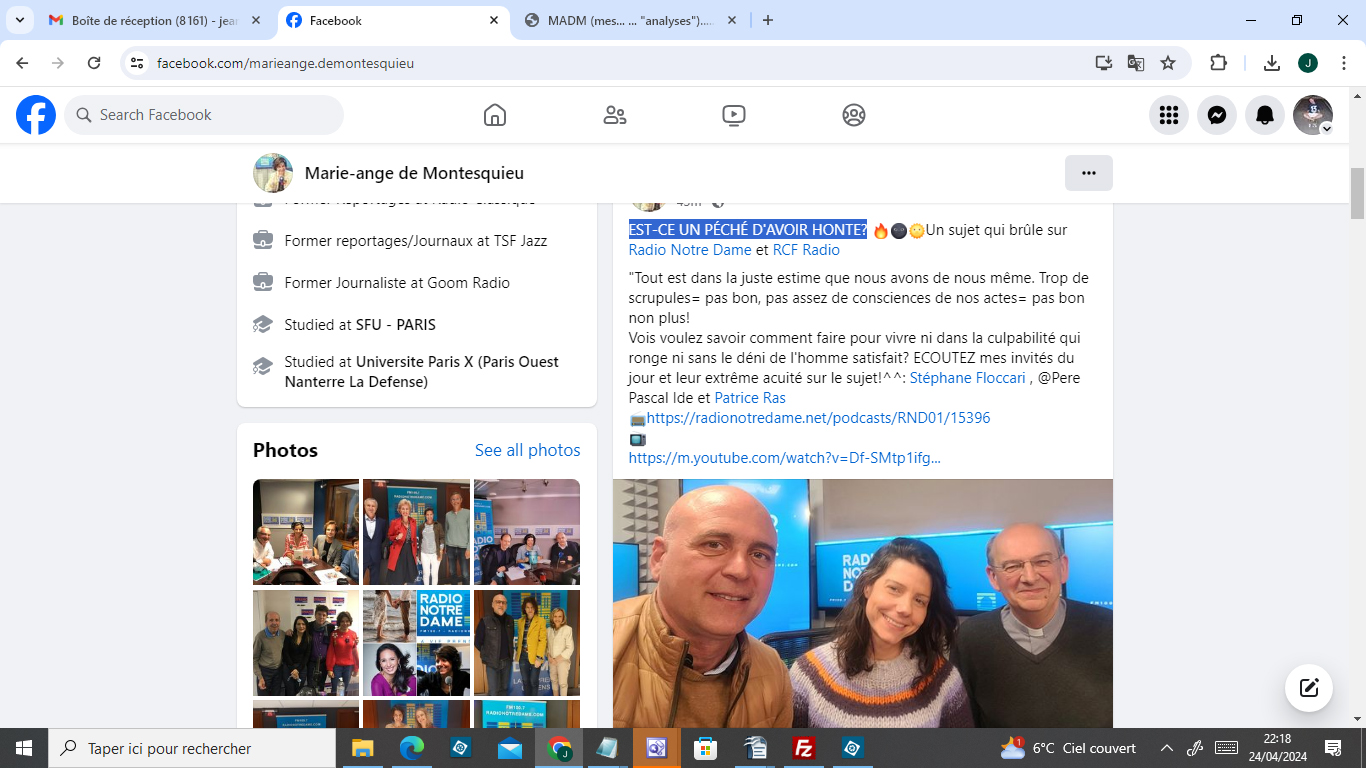Open the Groups icon in Facebook header

pos(853,115)
